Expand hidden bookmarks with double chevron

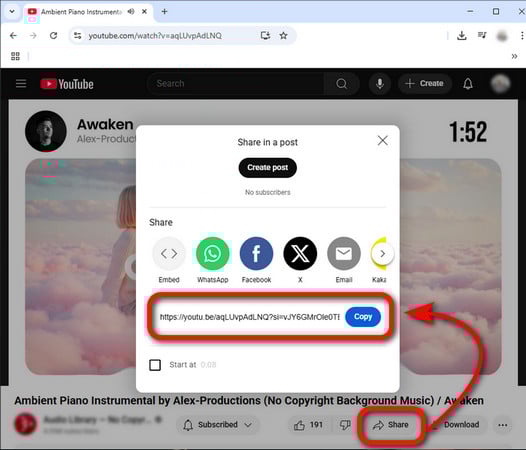[514, 56]
